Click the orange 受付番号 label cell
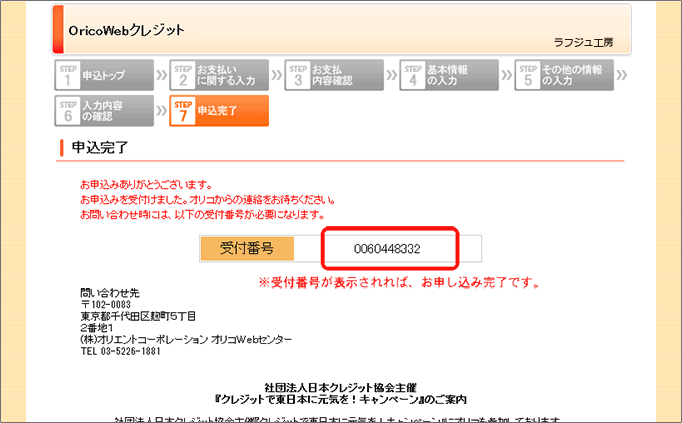Image resolution: width=682 pixels, height=423 pixels. pos(246,248)
